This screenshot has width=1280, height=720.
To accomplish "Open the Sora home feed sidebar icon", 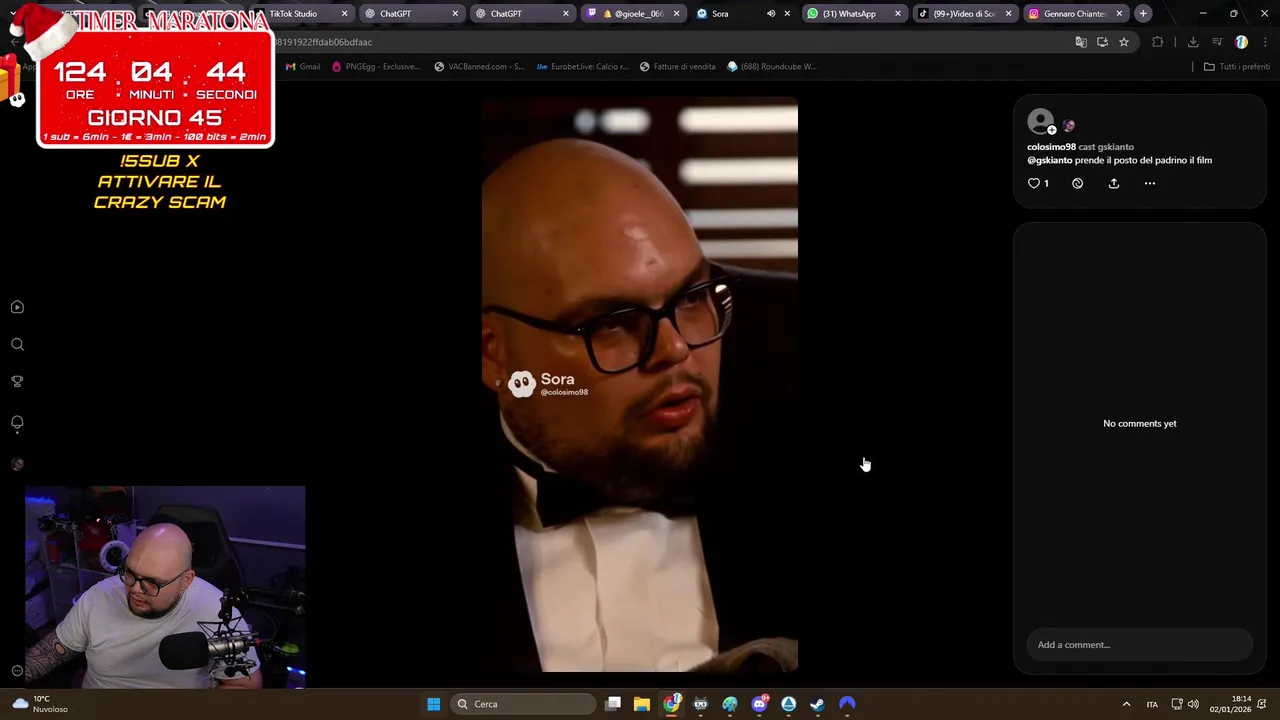I will tap(17, 307).
